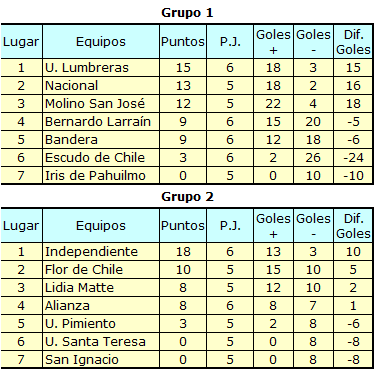Select Independiente's 18 points cell

(x=183, y=252)
